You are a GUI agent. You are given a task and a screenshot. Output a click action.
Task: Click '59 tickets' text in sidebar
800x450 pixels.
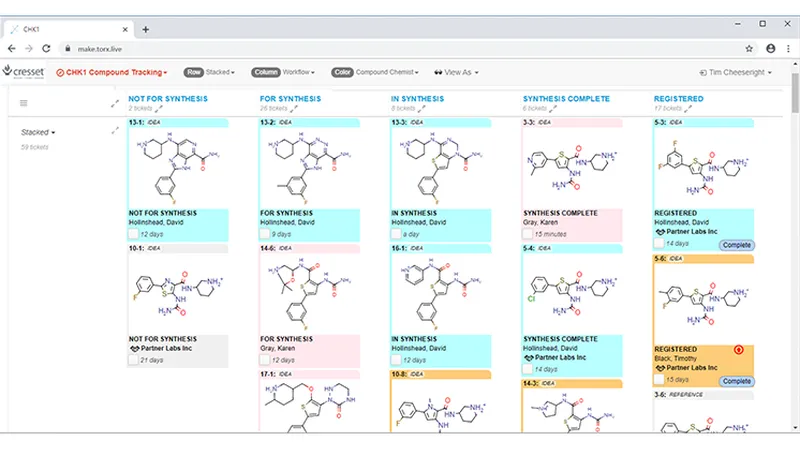tap(35, 147)
